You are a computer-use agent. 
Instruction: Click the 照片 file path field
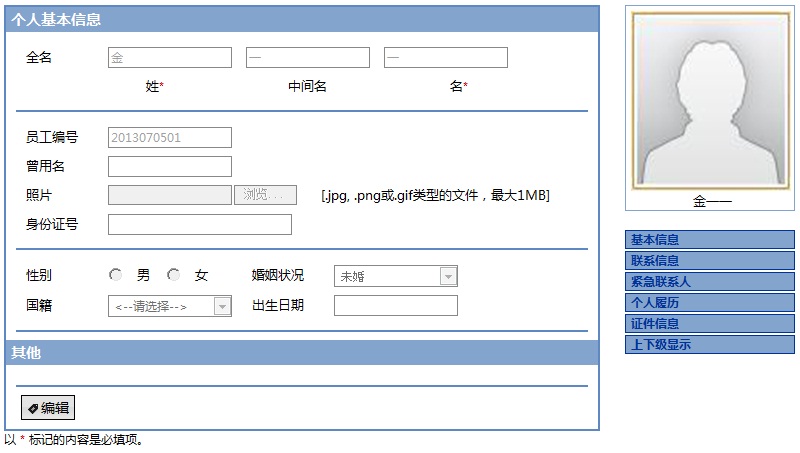(170, 195)
